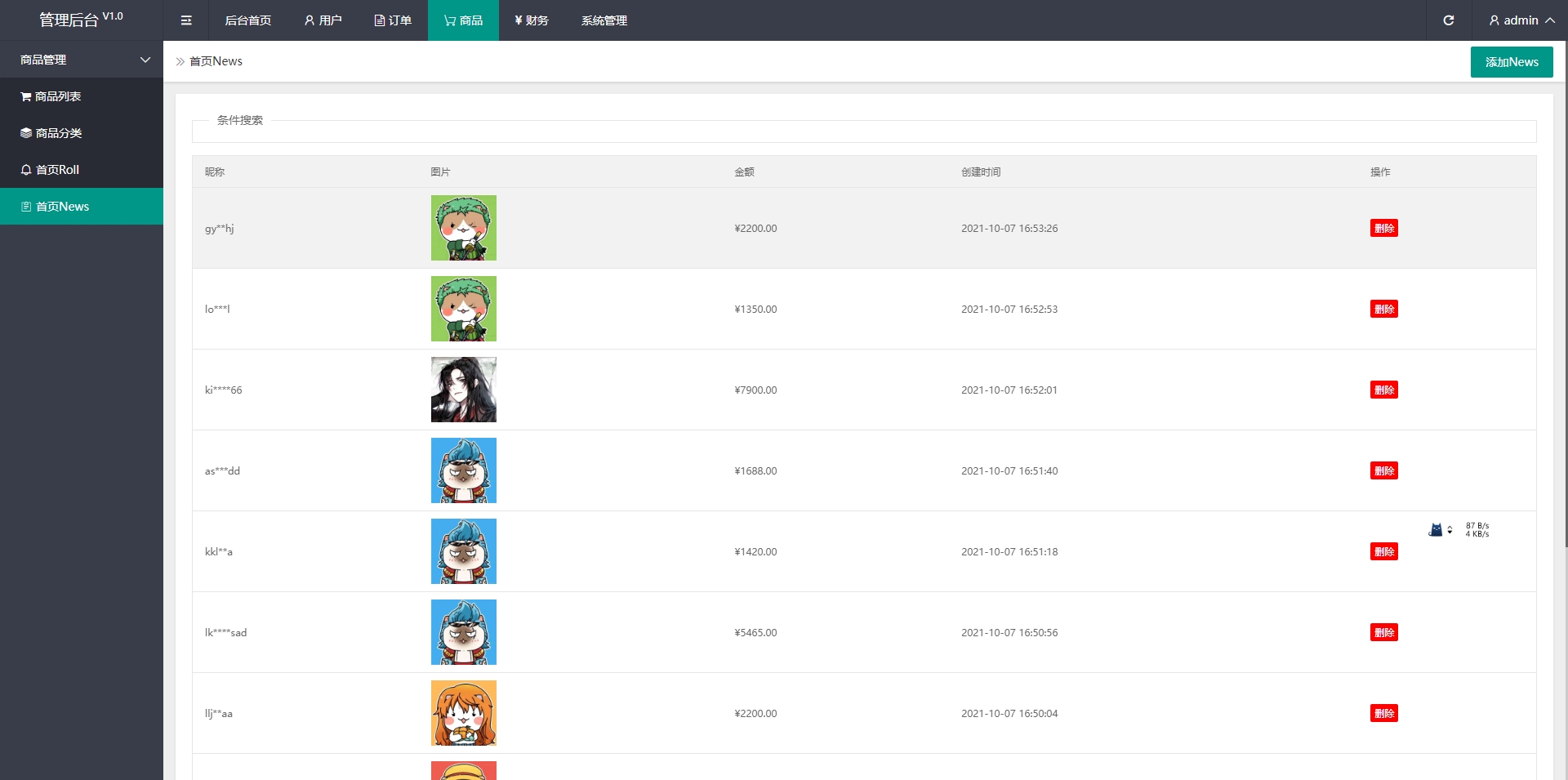Viewport: 1568px width, 780px height.
Task: Open the 用户 users menu
Action: coord(323,20)
